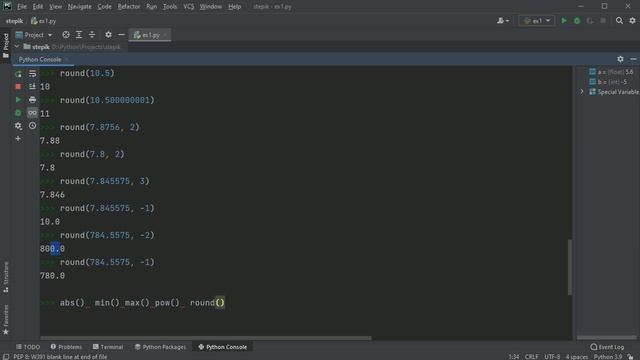Click the console horizontal scrollbar

coord(206,338)
